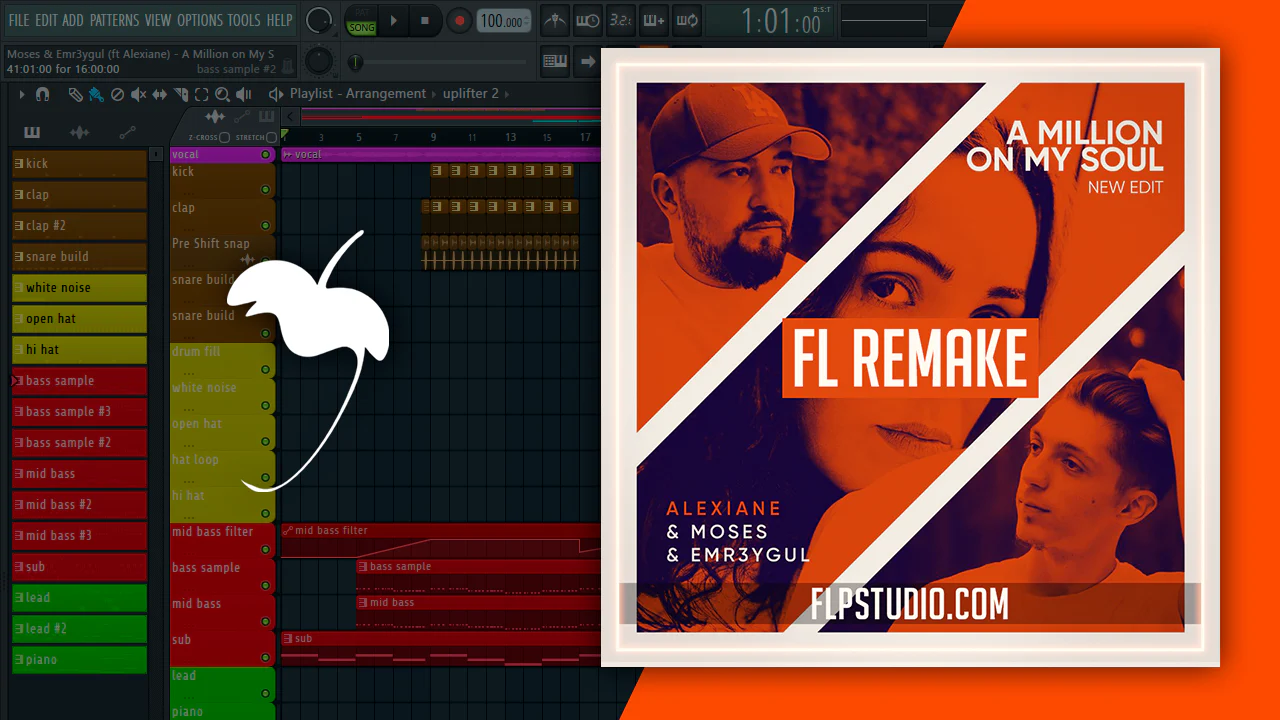Image resolution: width=1280 pixels, height=720 pixels.
Task: Adjust the master pitch knob
Action: coord(318,61)
